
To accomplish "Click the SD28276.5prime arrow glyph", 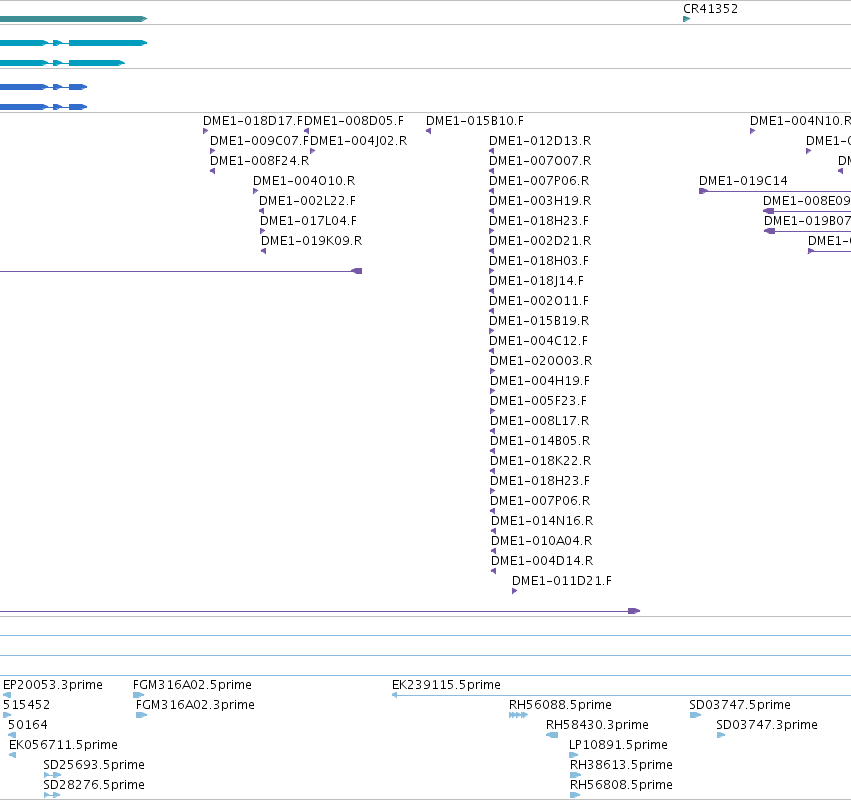I will [52, 795].
